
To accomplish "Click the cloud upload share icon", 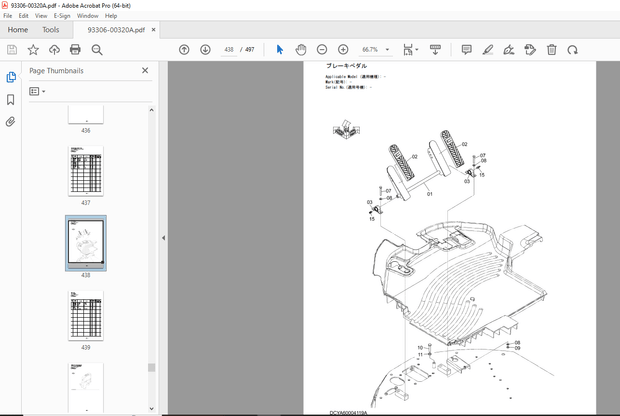I will pos(54,49).
